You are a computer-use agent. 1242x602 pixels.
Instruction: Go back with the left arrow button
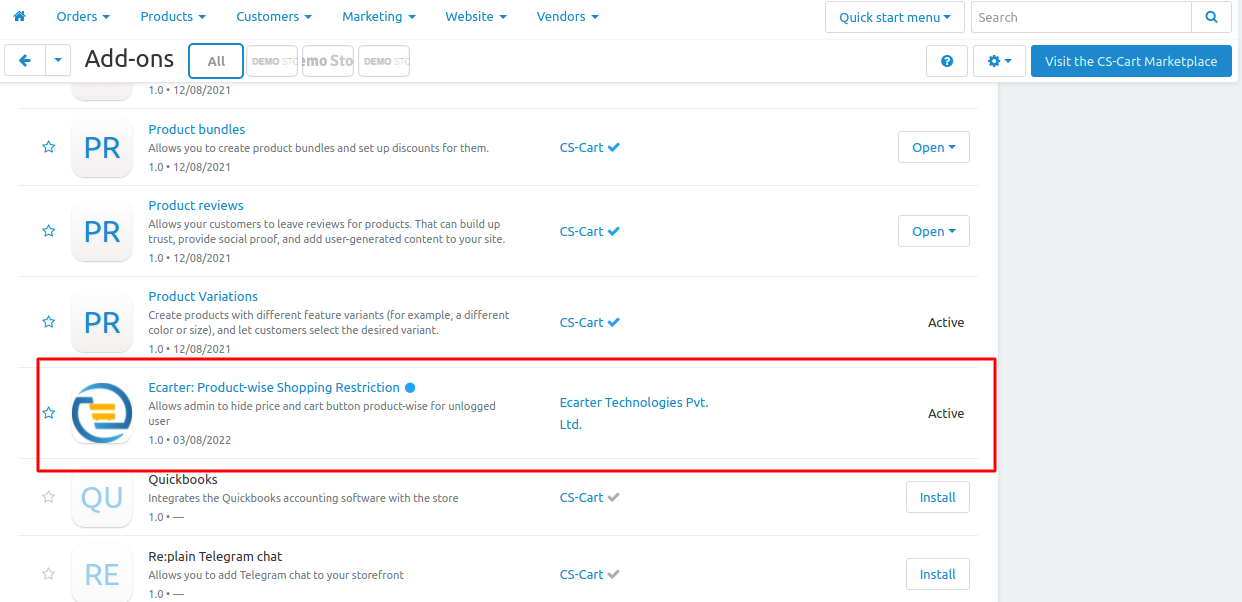[25, 60]
